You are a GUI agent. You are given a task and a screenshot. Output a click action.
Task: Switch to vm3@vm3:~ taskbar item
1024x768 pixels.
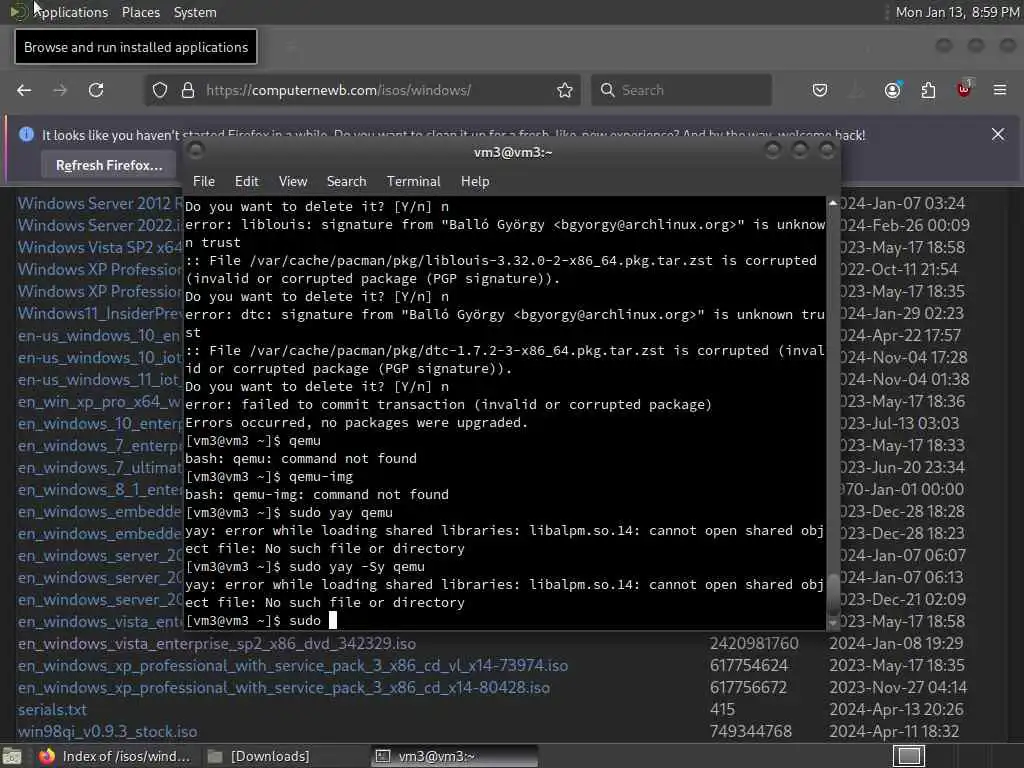click(455, 756)
